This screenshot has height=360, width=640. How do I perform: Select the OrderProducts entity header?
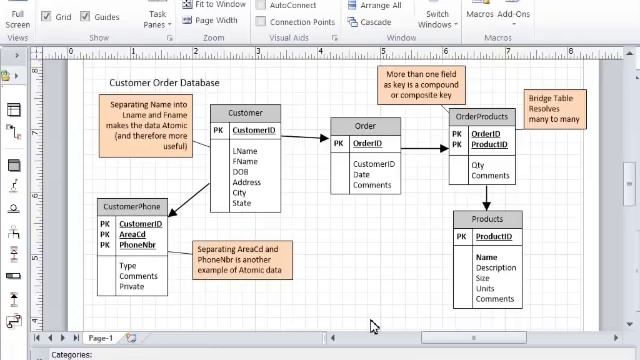tap(482, 117)
